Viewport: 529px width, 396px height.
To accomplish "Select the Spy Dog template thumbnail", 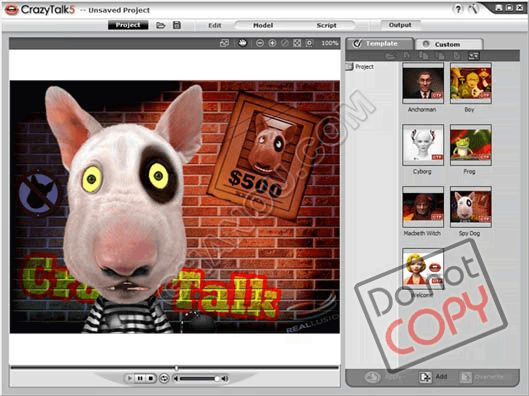I will tap(471, 207).
